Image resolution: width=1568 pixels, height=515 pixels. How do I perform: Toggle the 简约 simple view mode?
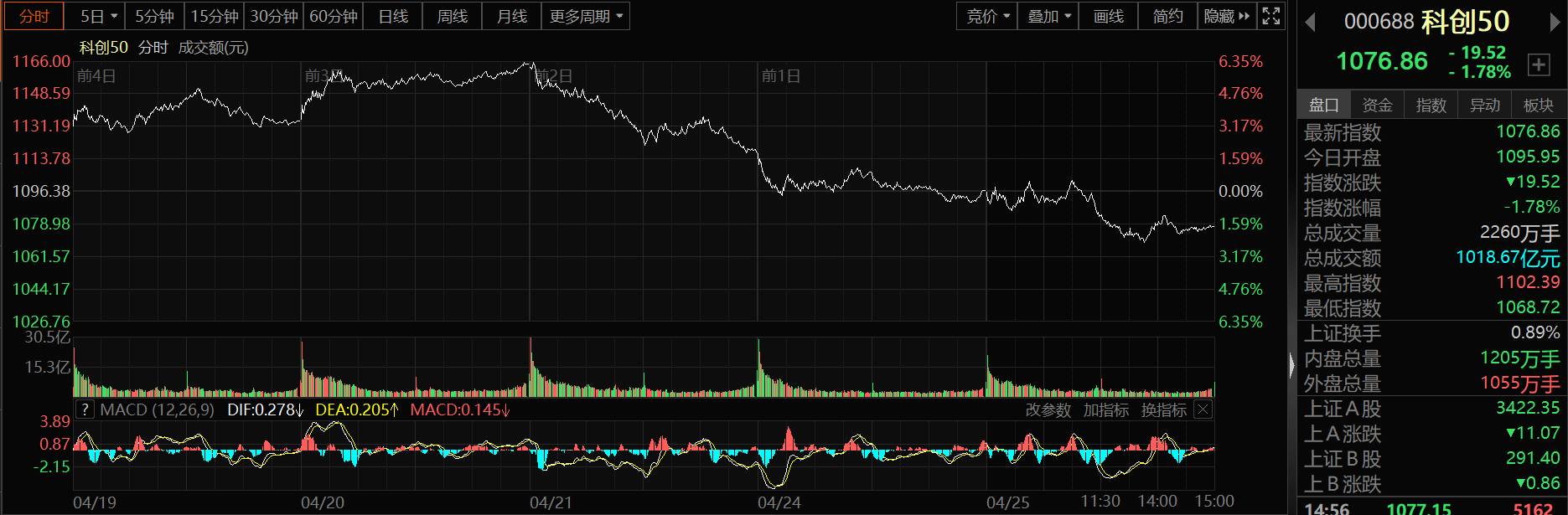[x=1167, y=16]
